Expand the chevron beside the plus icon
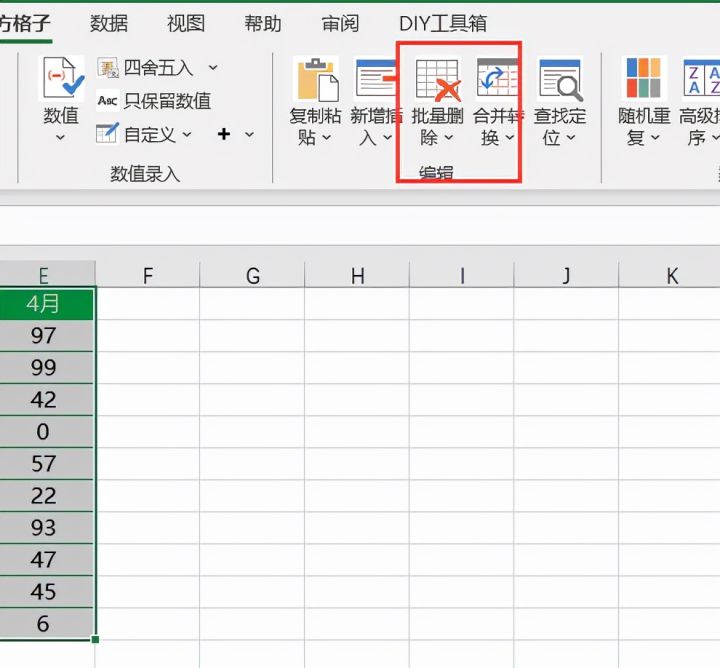Image resolution: width=720 pixels, height=668 pixels. pyautogui.click(x=249, y=135)
